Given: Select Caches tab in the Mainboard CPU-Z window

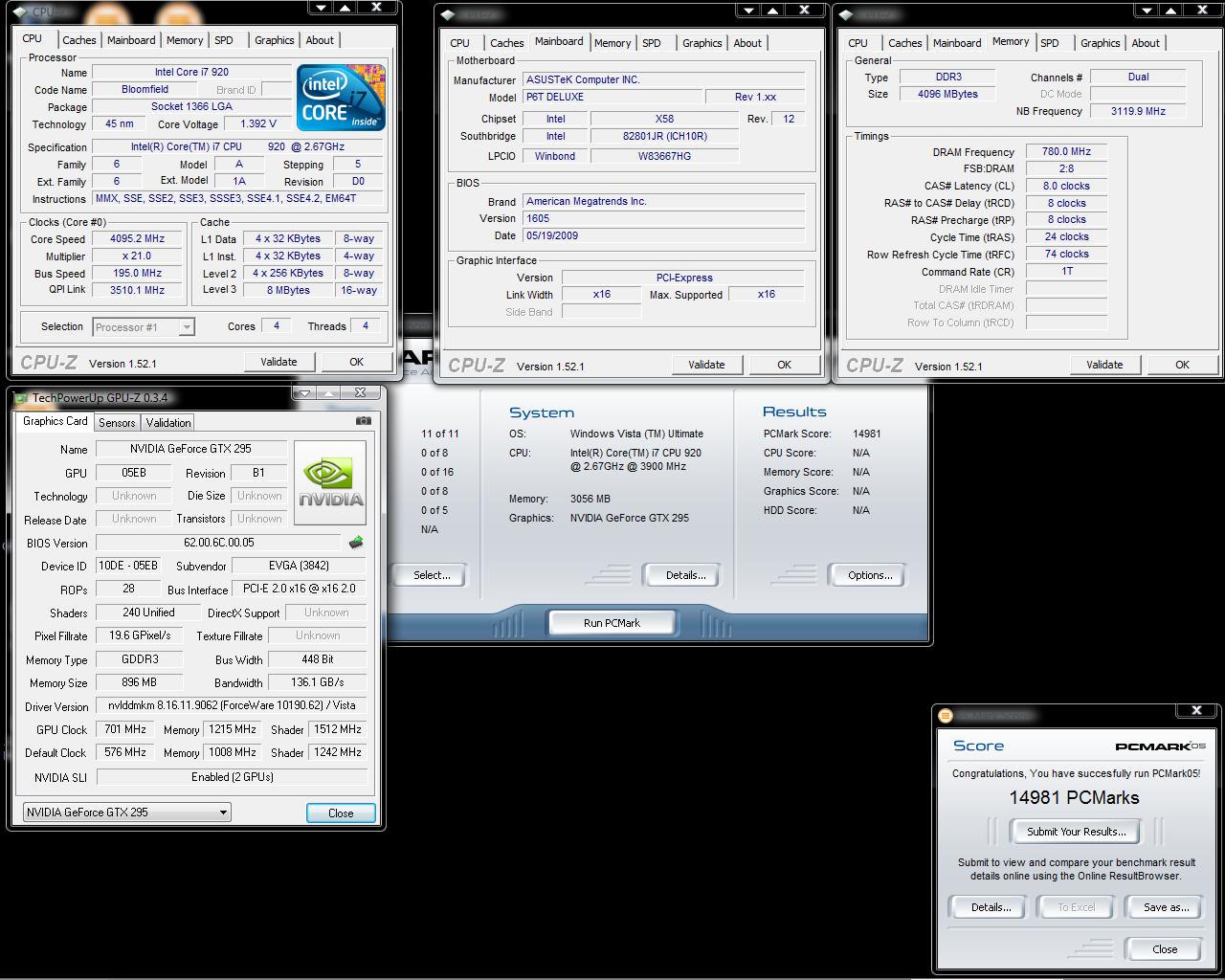Looking at the screenshot, I should click(x=507, y=43).
